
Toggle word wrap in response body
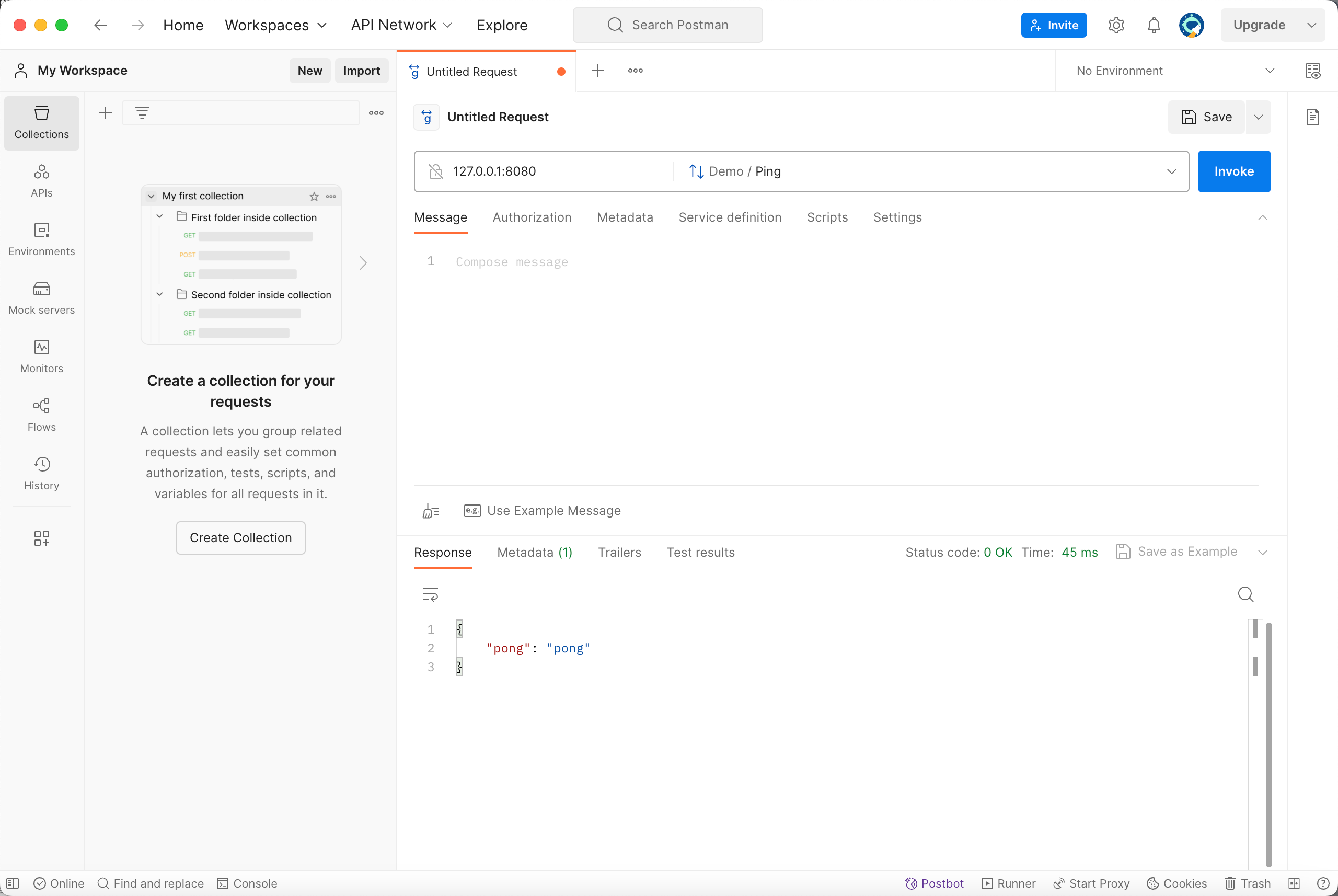(x=430, y=594)
